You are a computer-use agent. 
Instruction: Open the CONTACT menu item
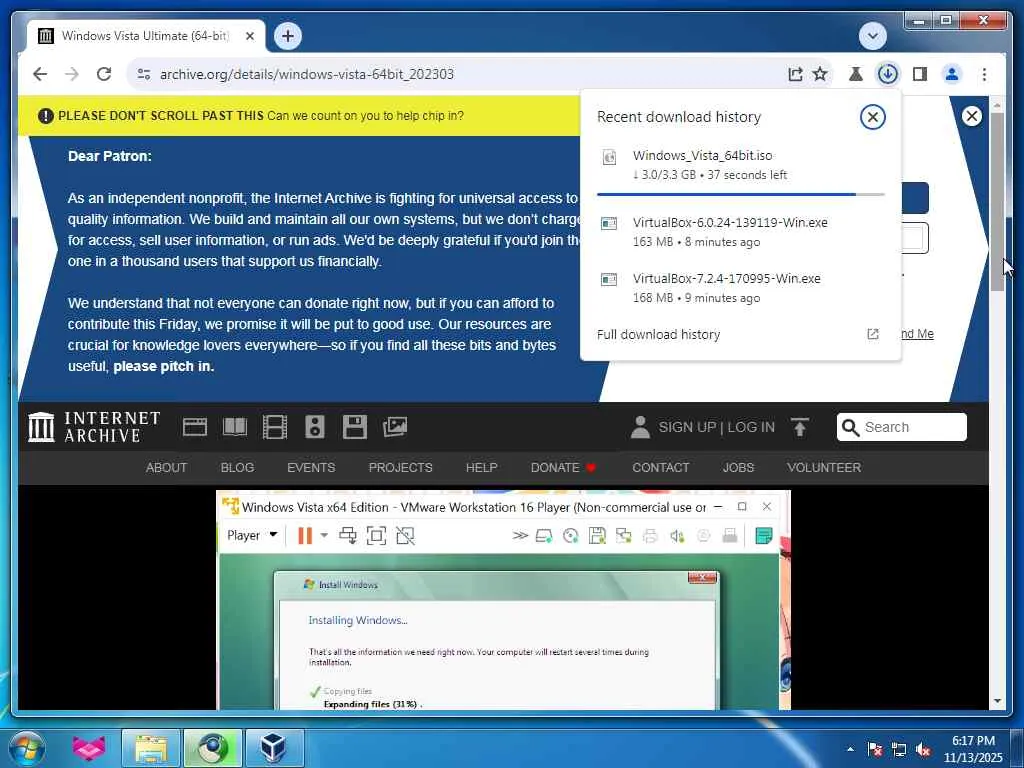pos(660,468)
